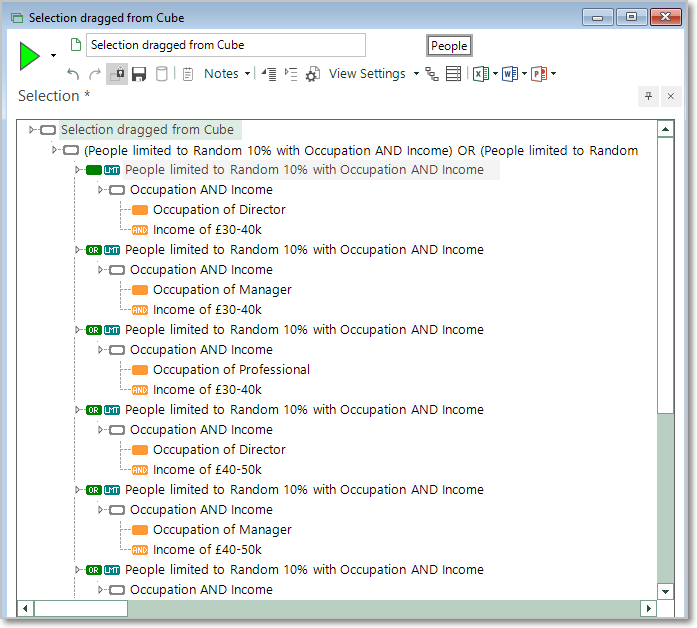Select Occupation of Professional row
The image size is (697, 628).
click(231, 370)
